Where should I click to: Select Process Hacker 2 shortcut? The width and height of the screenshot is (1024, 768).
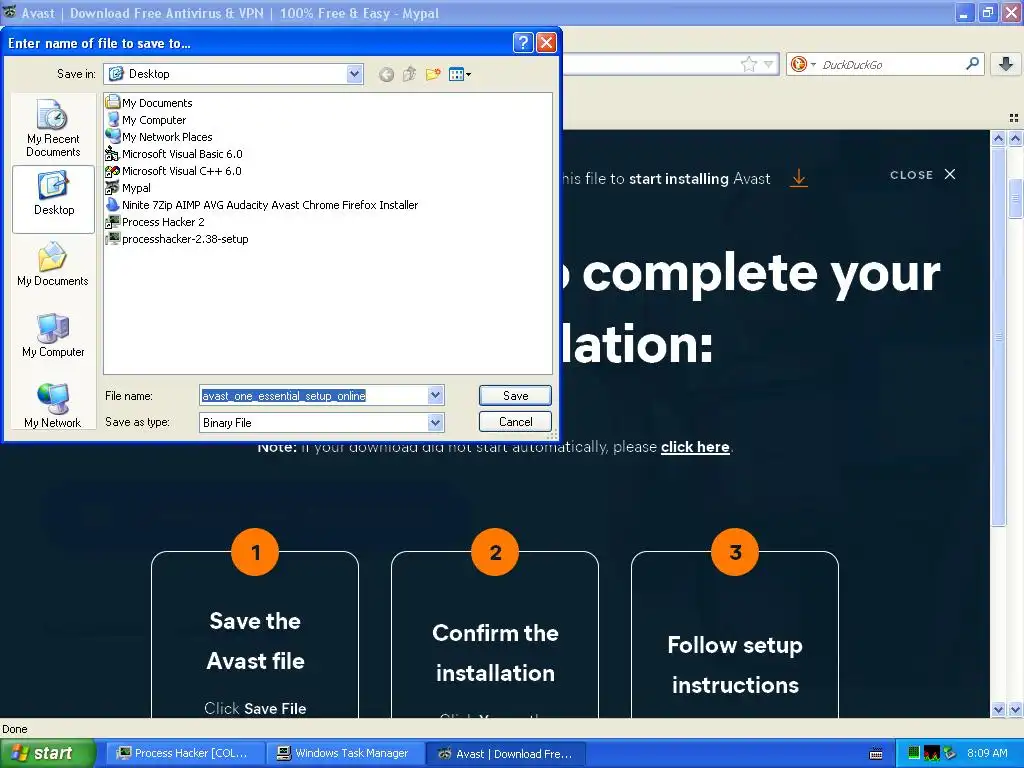[x=155, y=221]
